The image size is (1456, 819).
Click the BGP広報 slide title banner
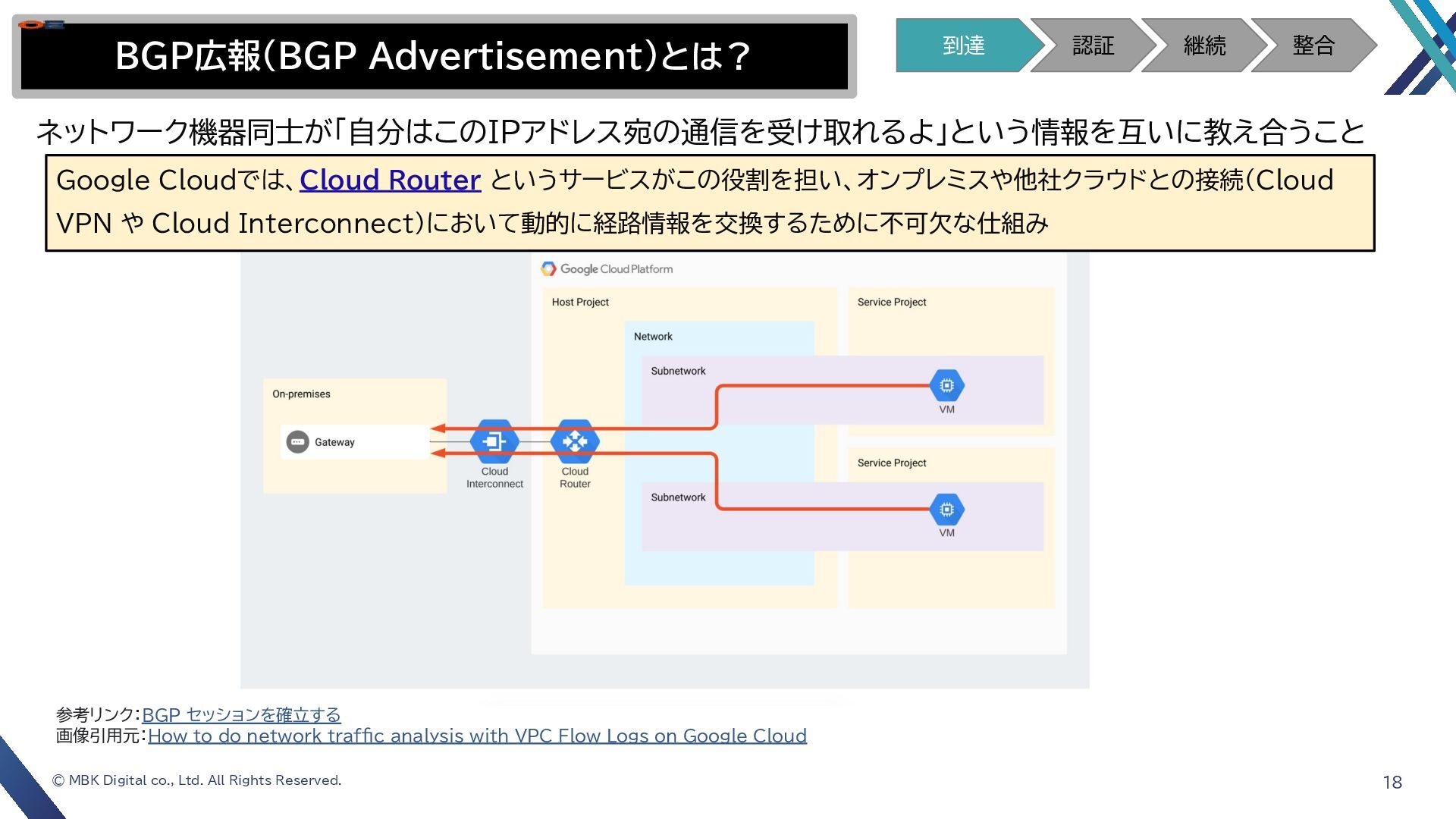[x=434, y=56]
